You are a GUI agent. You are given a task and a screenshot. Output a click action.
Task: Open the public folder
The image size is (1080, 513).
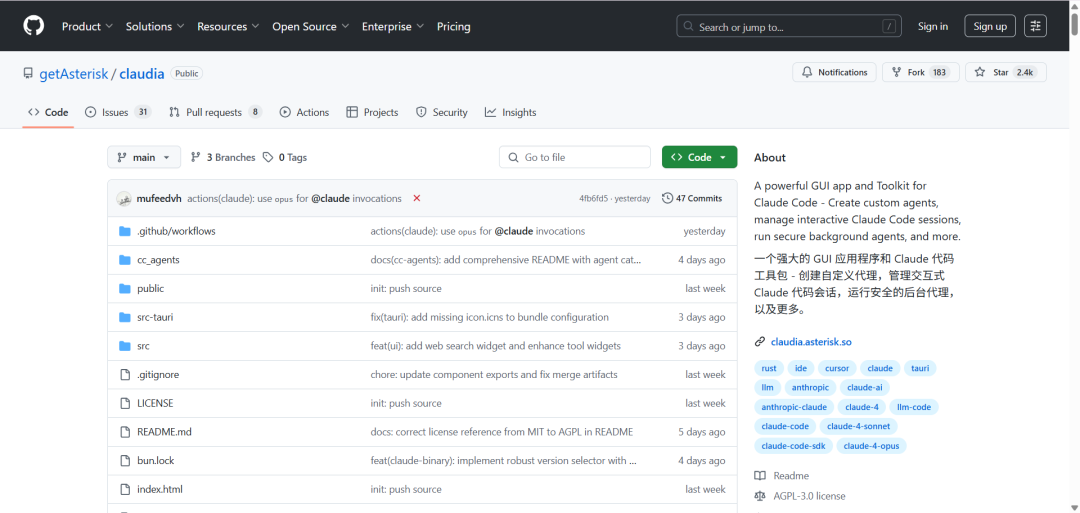pos(150,289)
